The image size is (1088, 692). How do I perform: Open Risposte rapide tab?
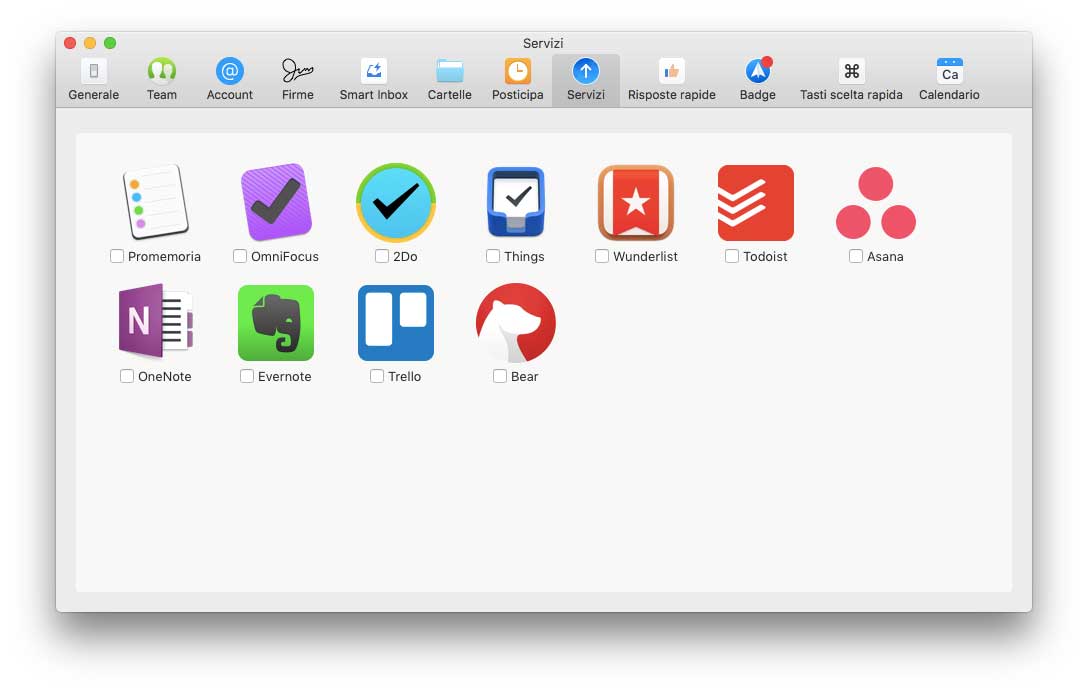coord(672,81)
